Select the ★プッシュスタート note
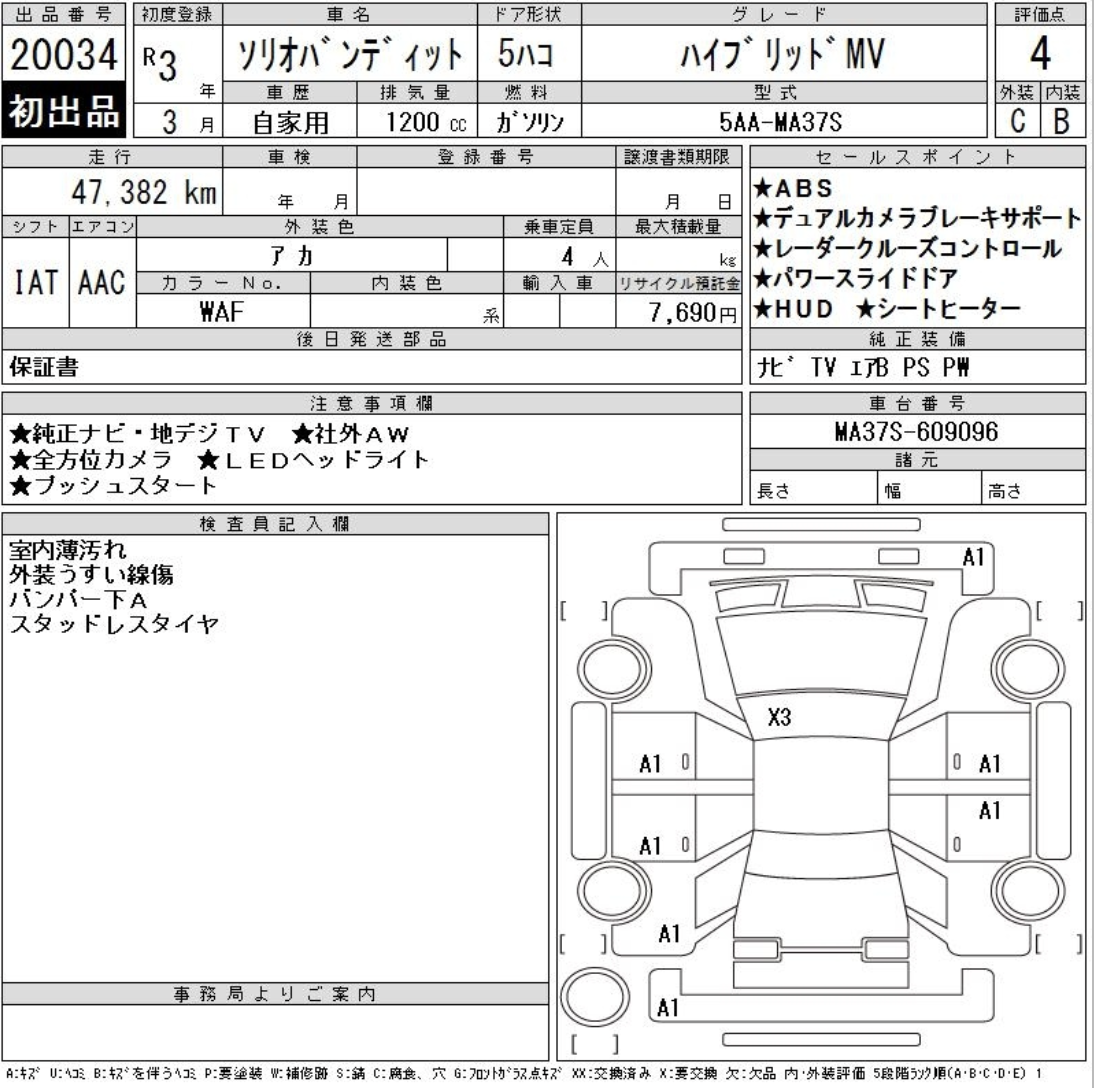 (113, 484)
